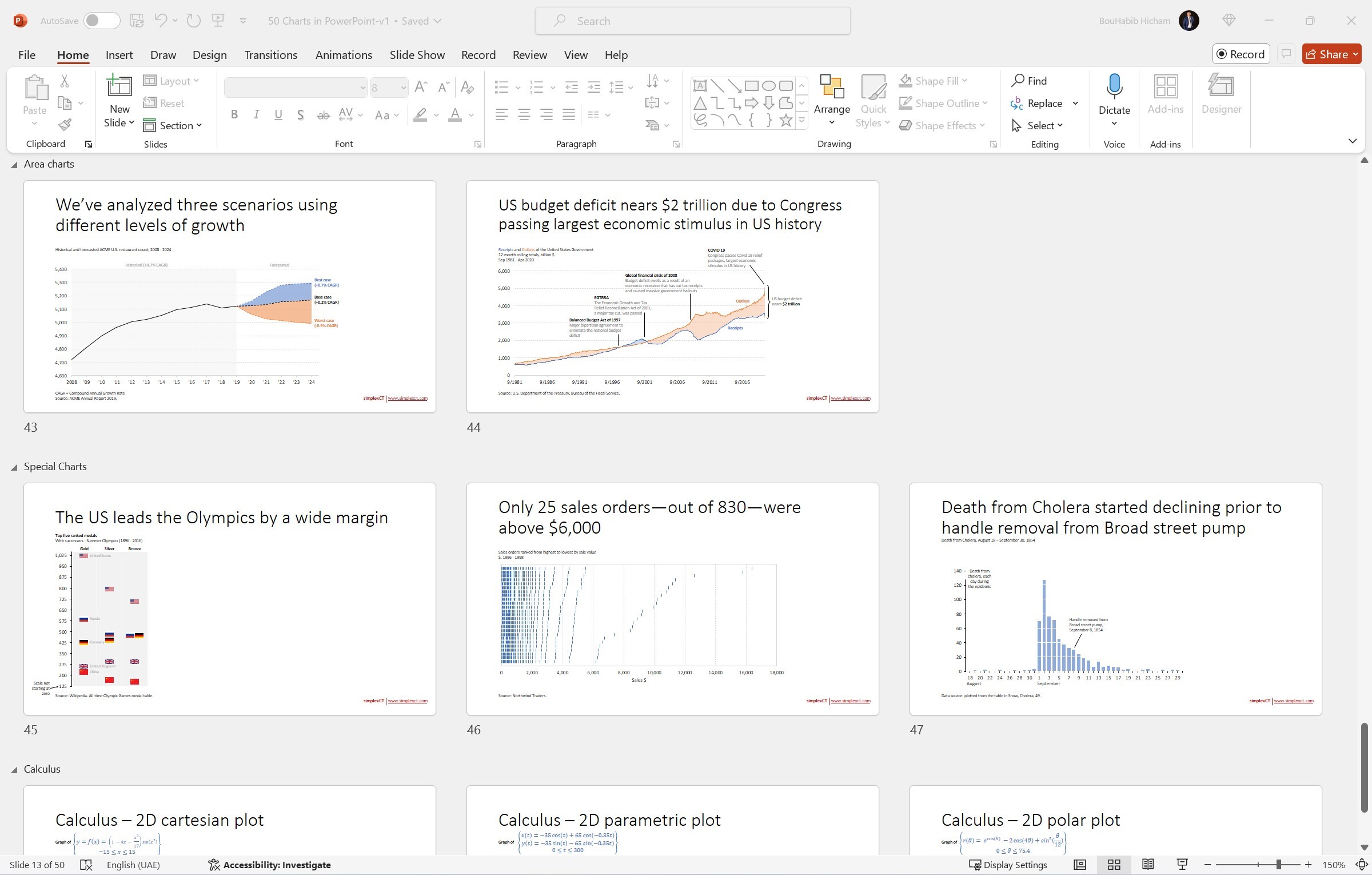Toggle the AutoSave switch
Image resolution: width=1372 pixels, height=875 pixels.
[x=102, y=21]
